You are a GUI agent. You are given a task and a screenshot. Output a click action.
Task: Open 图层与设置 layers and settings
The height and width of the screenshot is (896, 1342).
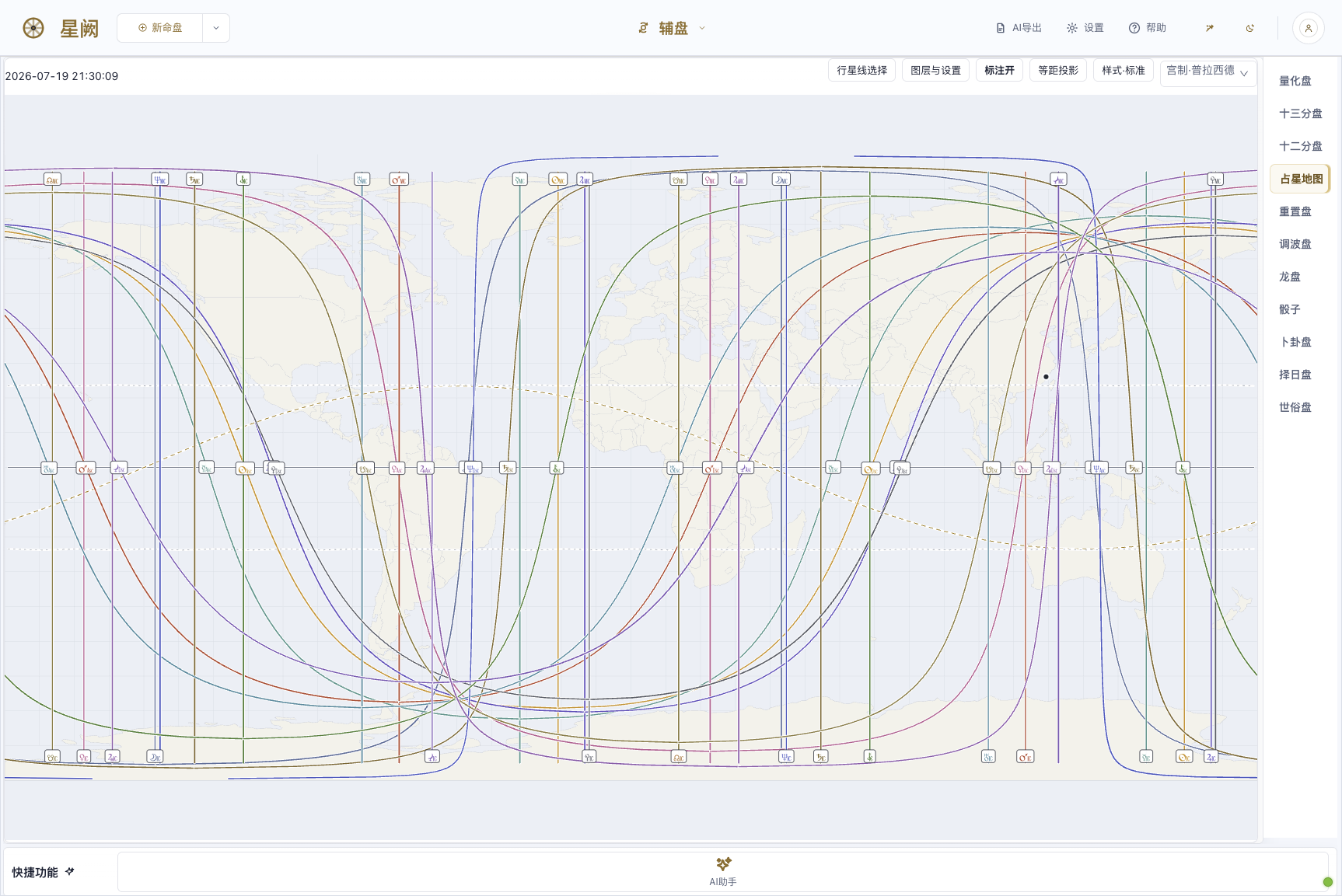click(935, 70)
